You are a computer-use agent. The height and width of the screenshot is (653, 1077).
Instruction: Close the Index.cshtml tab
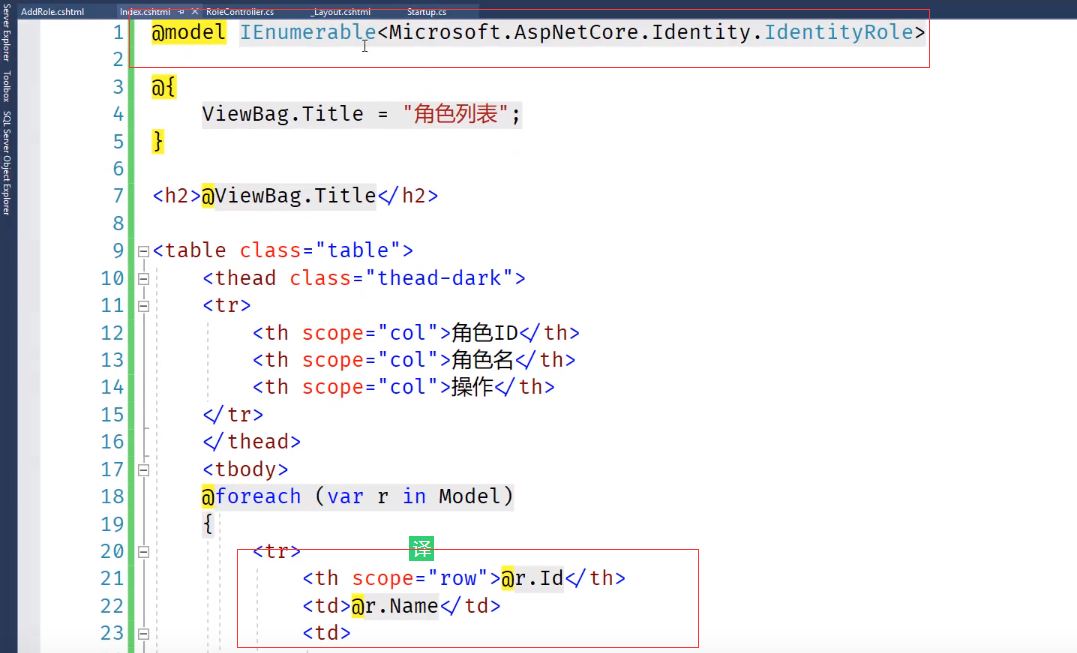[195, 12]
